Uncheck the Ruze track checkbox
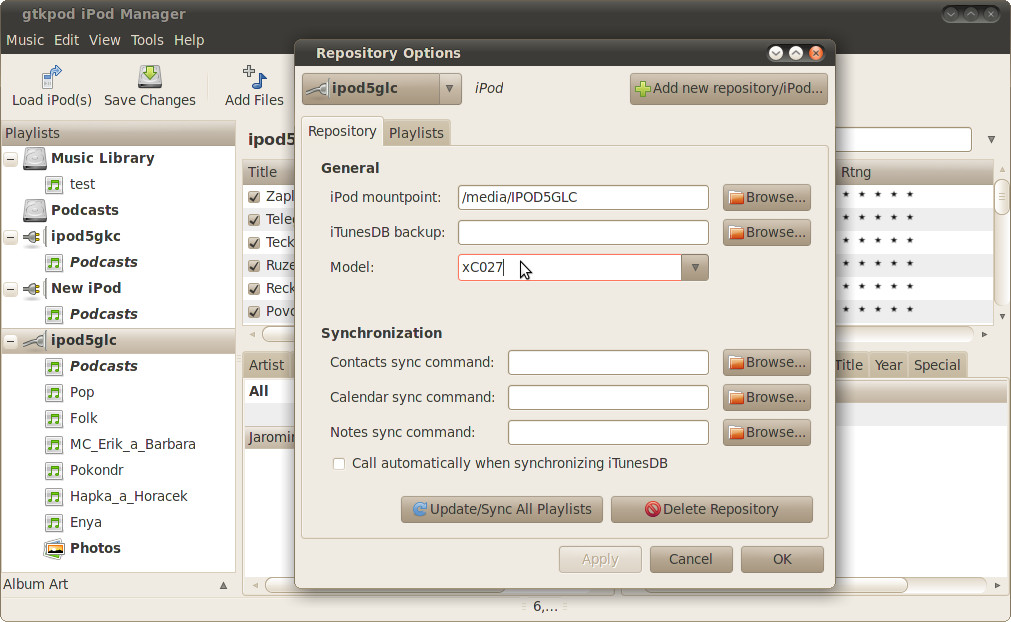This screenshot has width=1011, height=622. (x=254, y=266)
